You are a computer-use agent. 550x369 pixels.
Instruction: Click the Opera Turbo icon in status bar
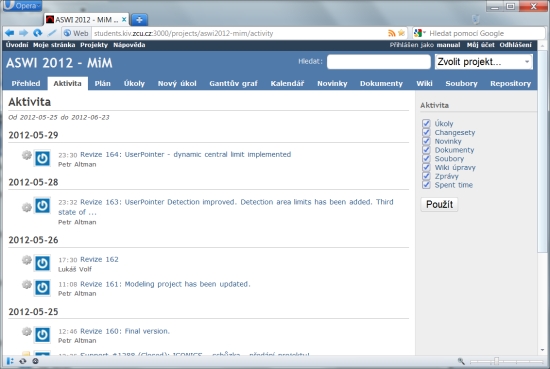35,361
